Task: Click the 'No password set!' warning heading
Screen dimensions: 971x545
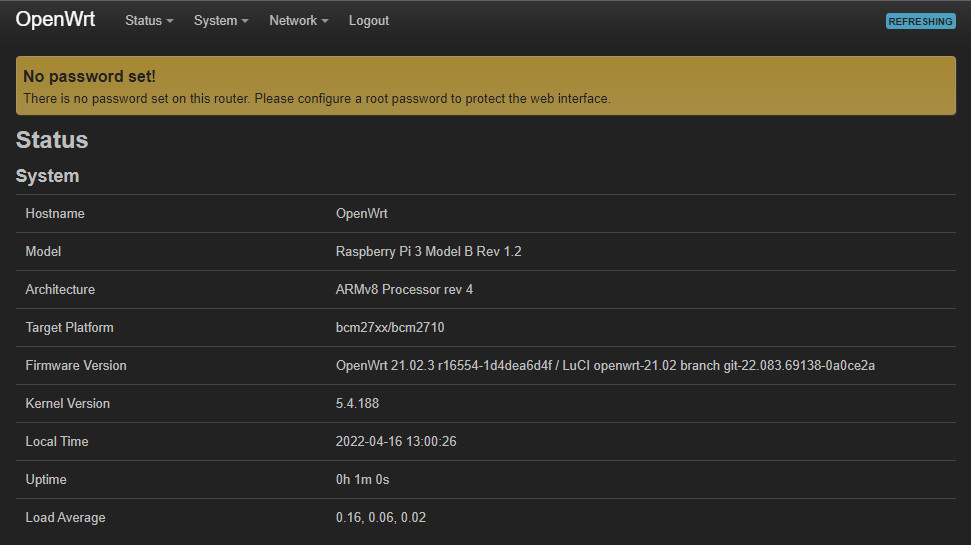Action: (89, 77)
